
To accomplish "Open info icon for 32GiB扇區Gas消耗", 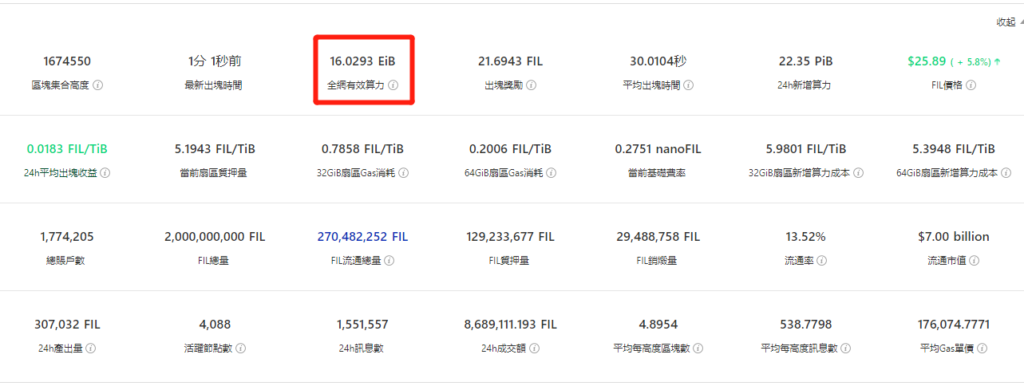I will 404,173.
